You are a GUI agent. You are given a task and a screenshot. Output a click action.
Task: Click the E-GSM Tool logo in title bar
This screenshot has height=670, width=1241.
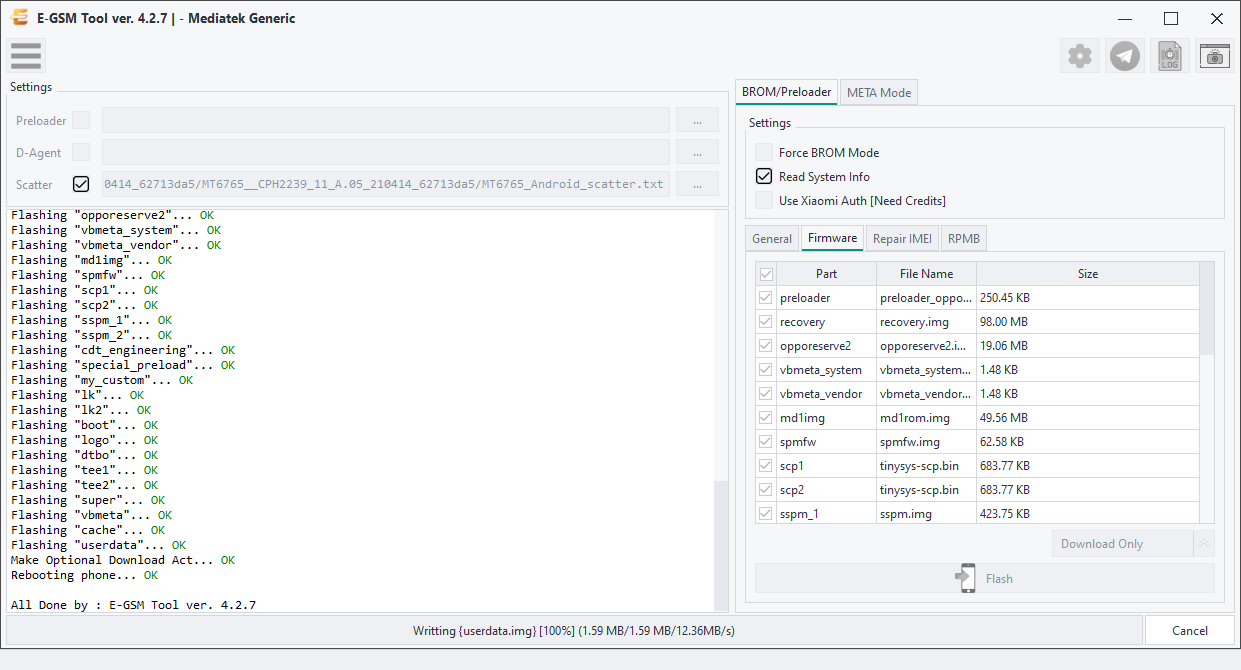click(x=19, y=18)
